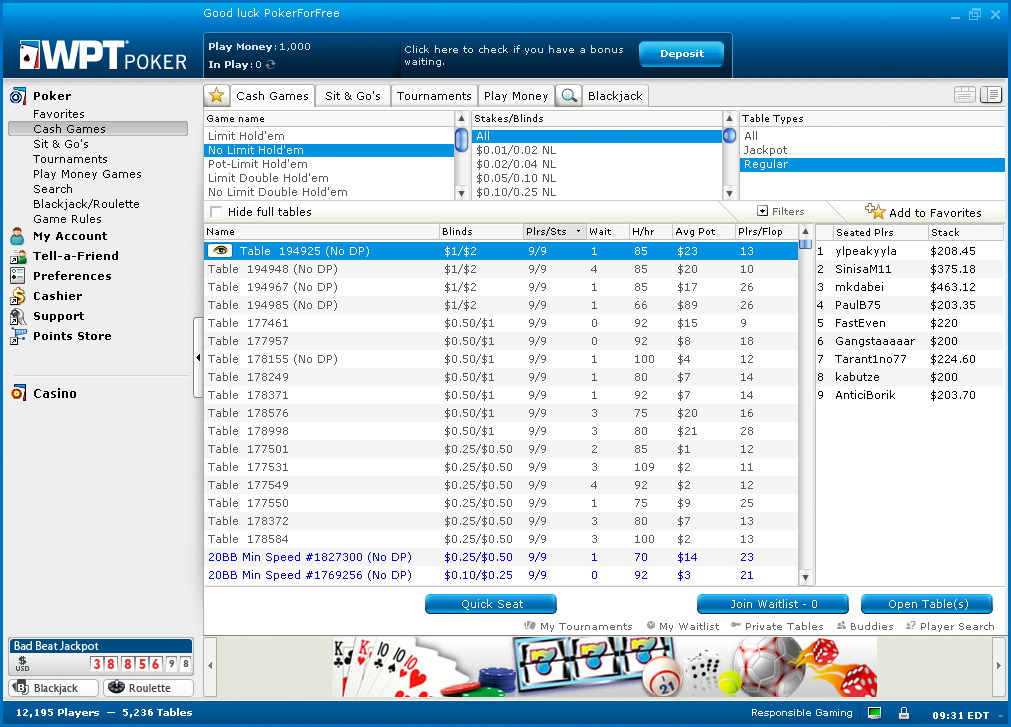1011x727 pixels.
Task: Click the Bad Beat Jackpot USD icon
Action: (x=23, y=664)
